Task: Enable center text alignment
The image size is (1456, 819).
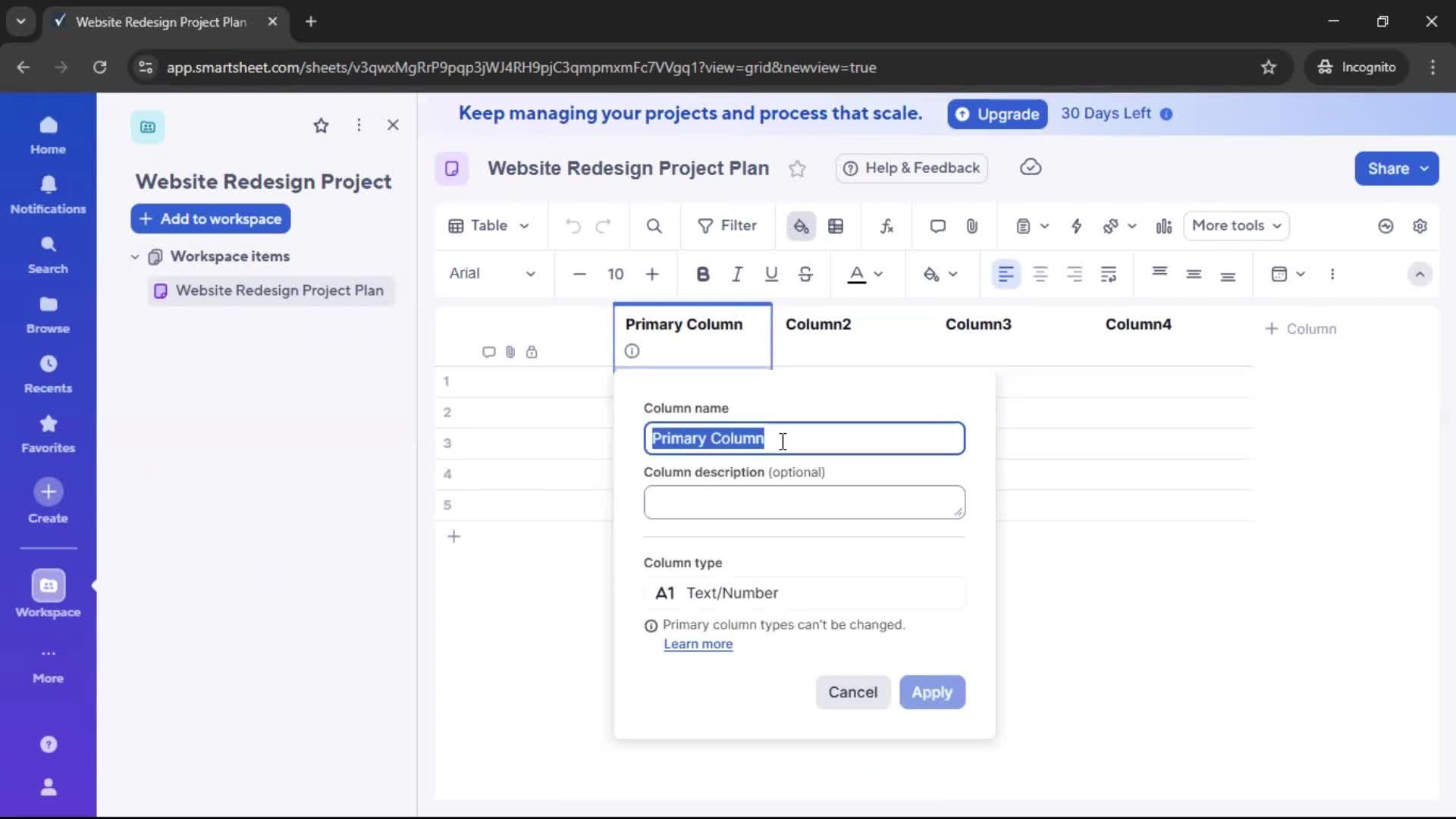Action: click(1041, 274)
